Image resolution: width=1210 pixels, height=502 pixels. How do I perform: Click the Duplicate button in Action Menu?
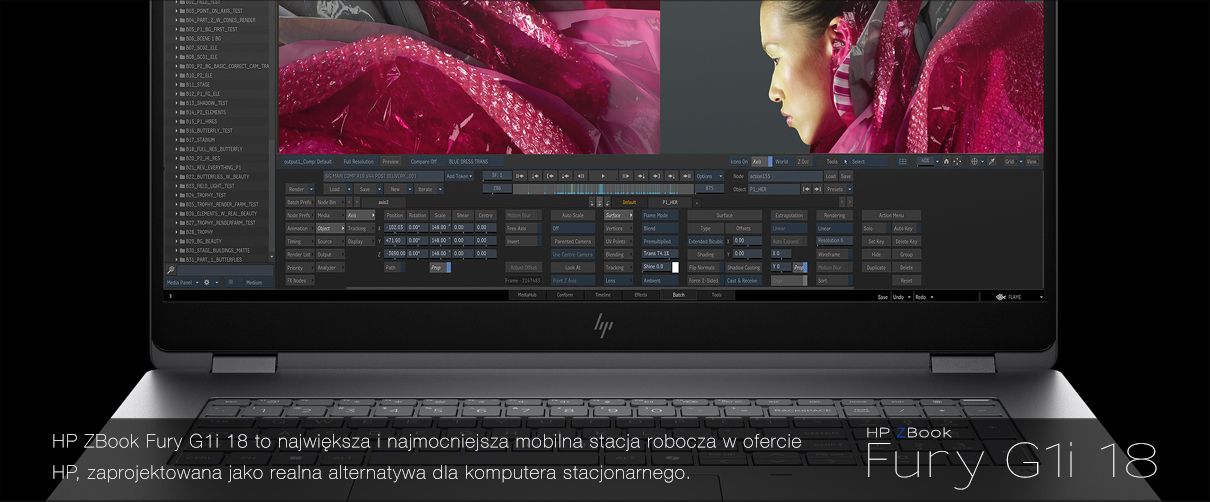point(875,268)
